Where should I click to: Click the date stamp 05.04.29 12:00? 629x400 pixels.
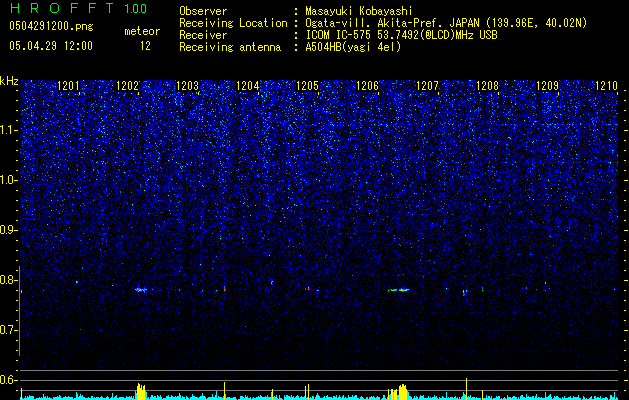51,46
